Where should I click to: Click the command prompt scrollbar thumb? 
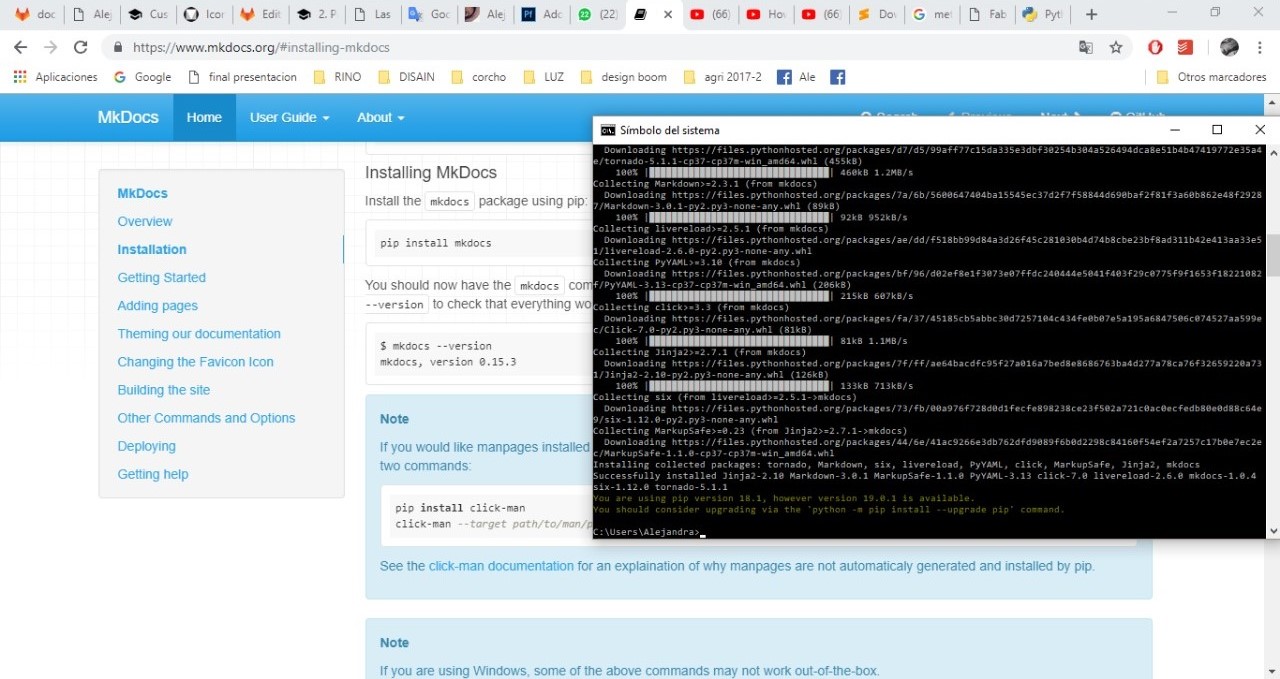[x=1273, y=255]
